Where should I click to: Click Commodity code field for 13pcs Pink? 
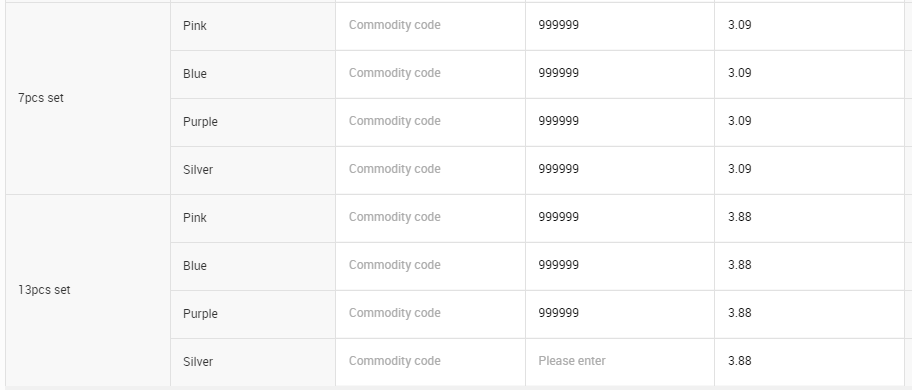pyautogui.click(x=430, y=218)
